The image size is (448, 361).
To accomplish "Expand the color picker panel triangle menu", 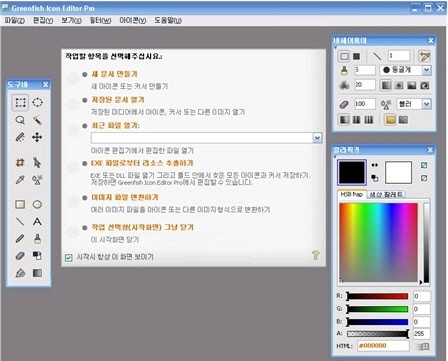I will [336, 156].
